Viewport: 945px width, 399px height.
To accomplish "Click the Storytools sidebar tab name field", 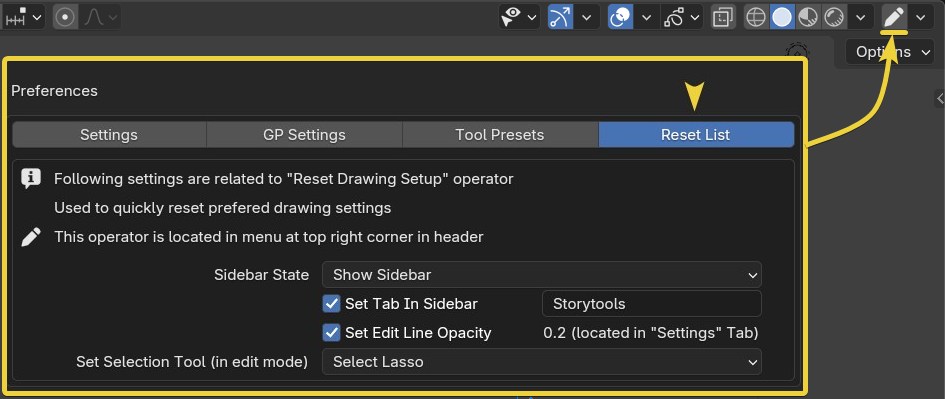I will (x=652, y=304).
